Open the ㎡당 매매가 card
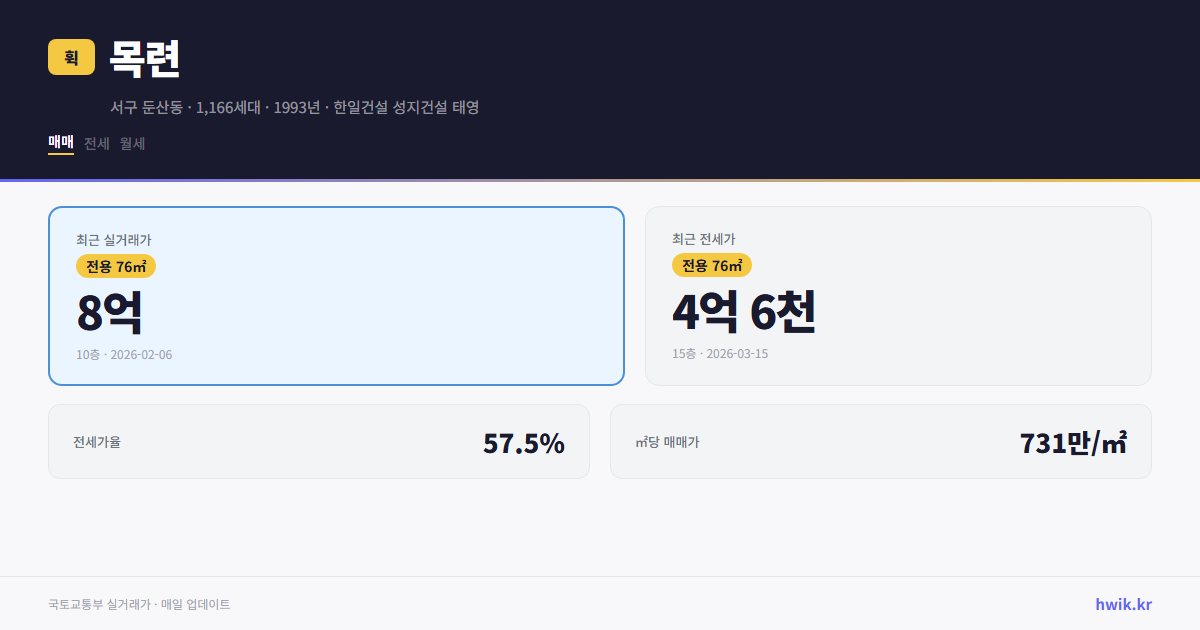1200x630 pixels. click(x=880, y=441)
